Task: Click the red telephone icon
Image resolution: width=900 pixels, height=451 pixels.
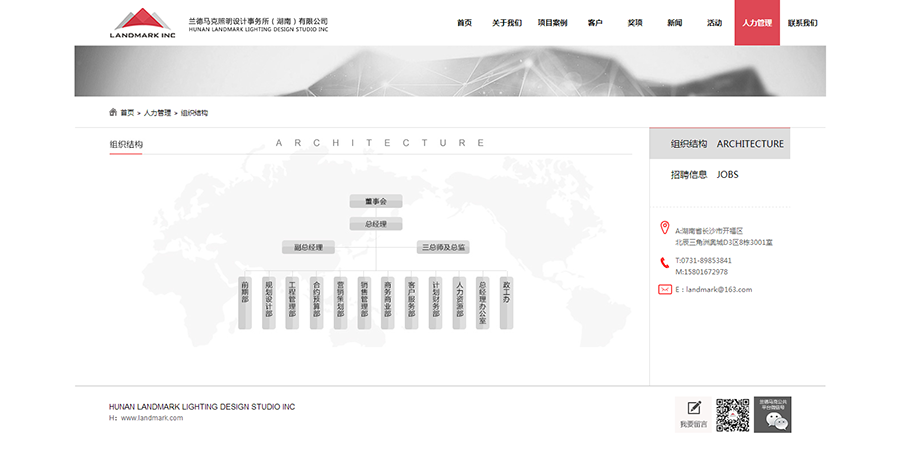Action: [665, 263]
